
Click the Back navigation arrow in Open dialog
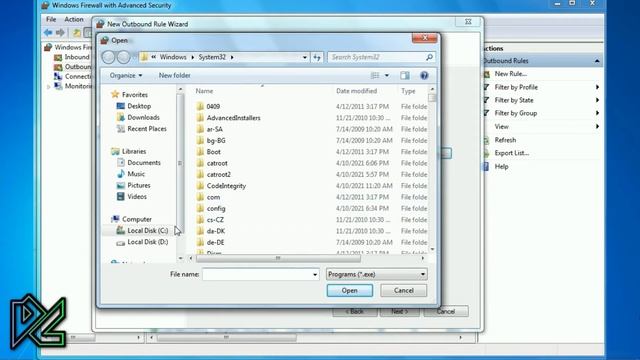click(x=109, y=57)
